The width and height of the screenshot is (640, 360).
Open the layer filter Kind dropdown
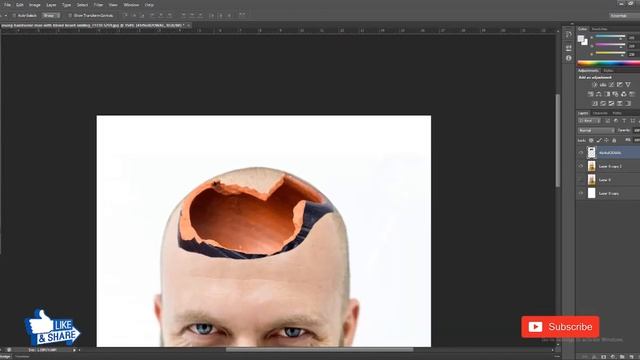[589, 121]
